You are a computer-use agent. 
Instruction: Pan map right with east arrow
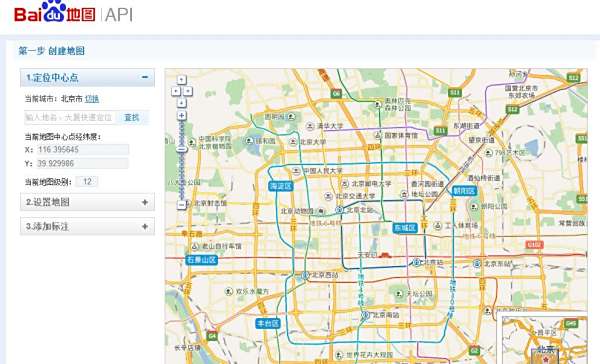(x=188, y=91)
